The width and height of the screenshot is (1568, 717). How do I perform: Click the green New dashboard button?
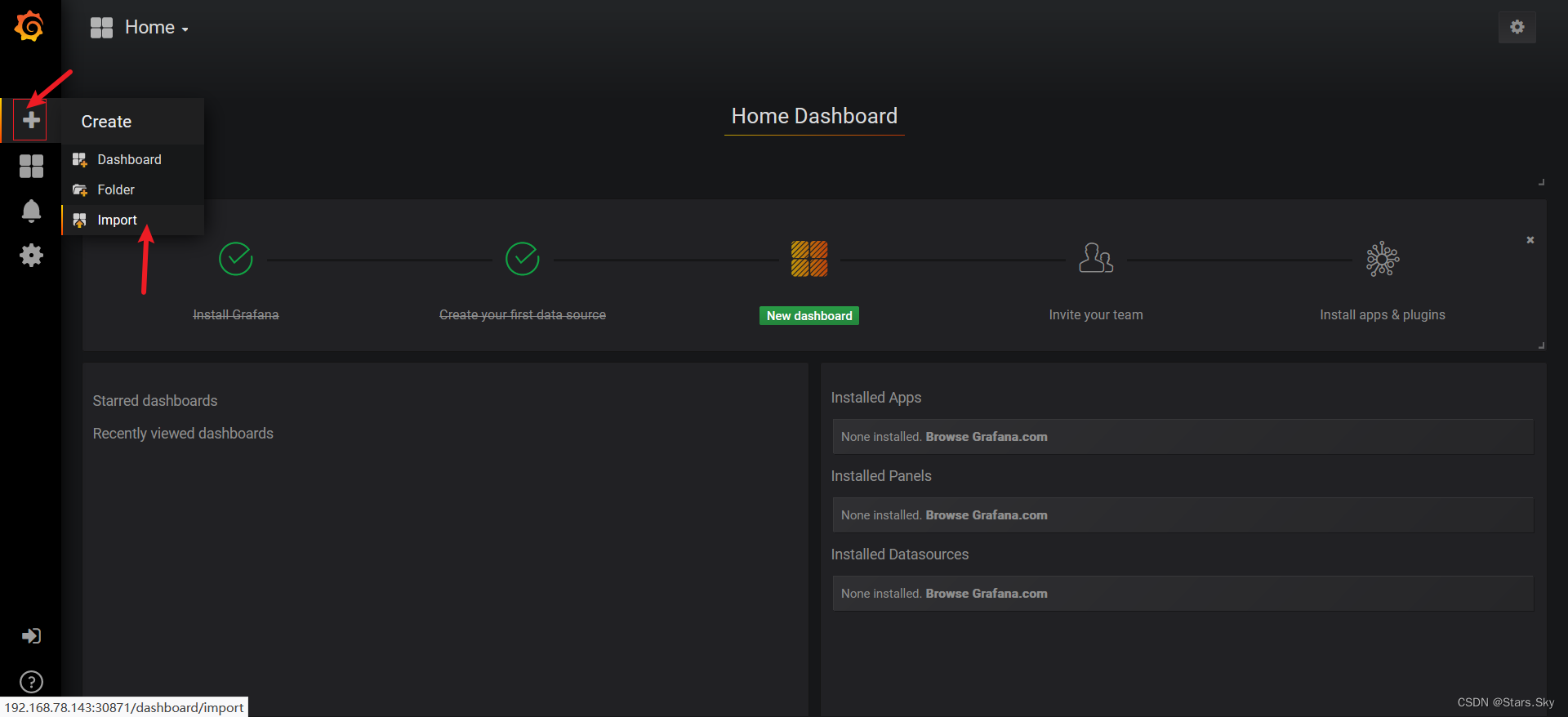(x=809, y=316)
